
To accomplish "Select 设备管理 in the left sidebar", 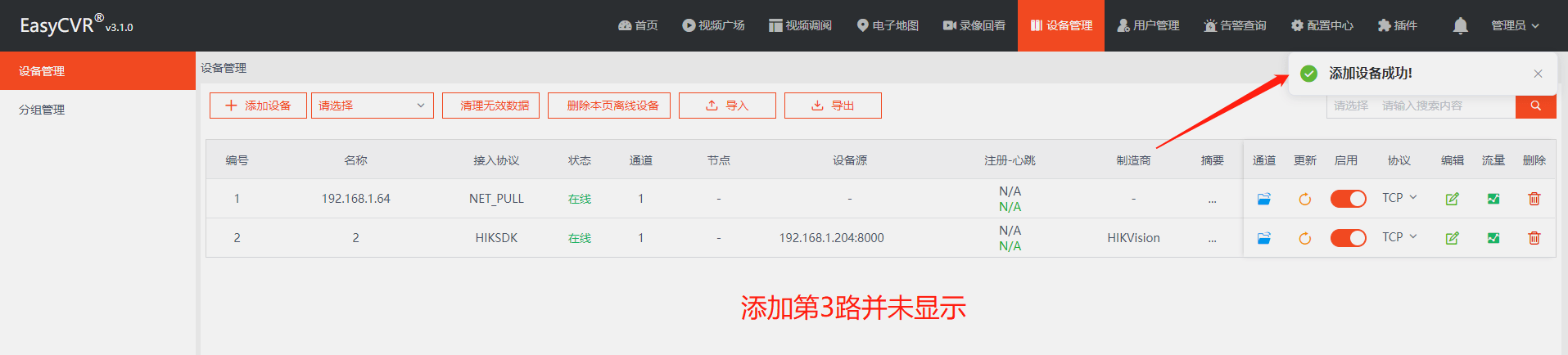I will pyautogui.click(x=97, y=71).
